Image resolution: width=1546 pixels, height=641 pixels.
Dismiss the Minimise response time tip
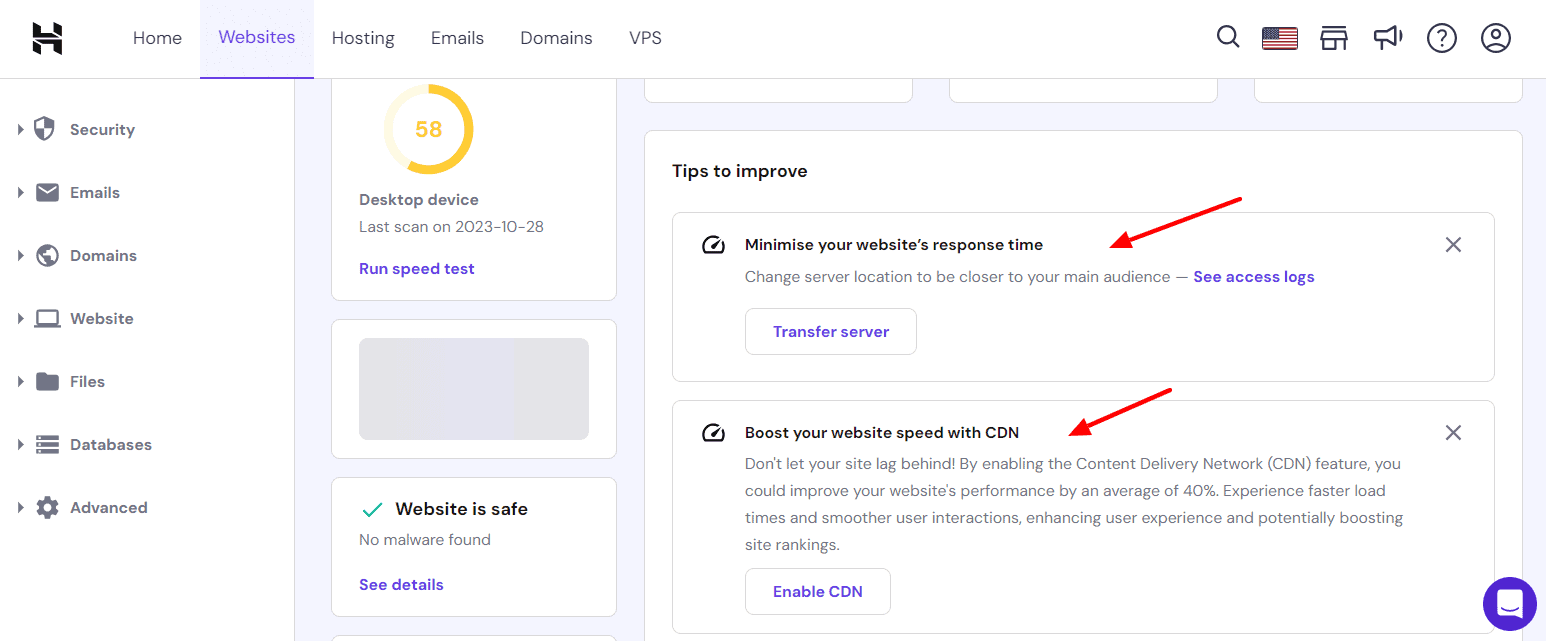(1453, 245)
